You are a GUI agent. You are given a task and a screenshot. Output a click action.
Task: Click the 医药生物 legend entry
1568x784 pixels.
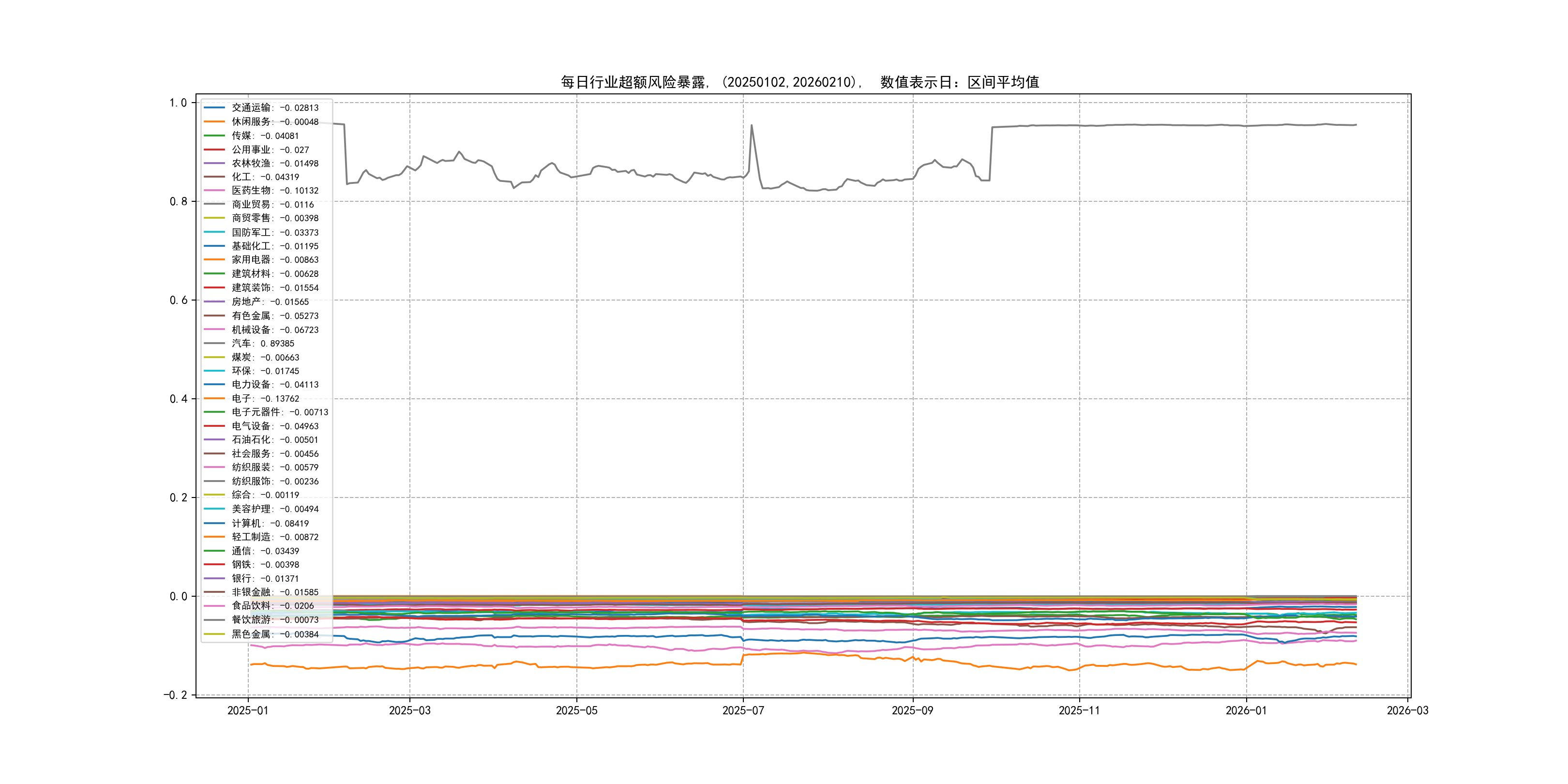click(x=274, y=191)
